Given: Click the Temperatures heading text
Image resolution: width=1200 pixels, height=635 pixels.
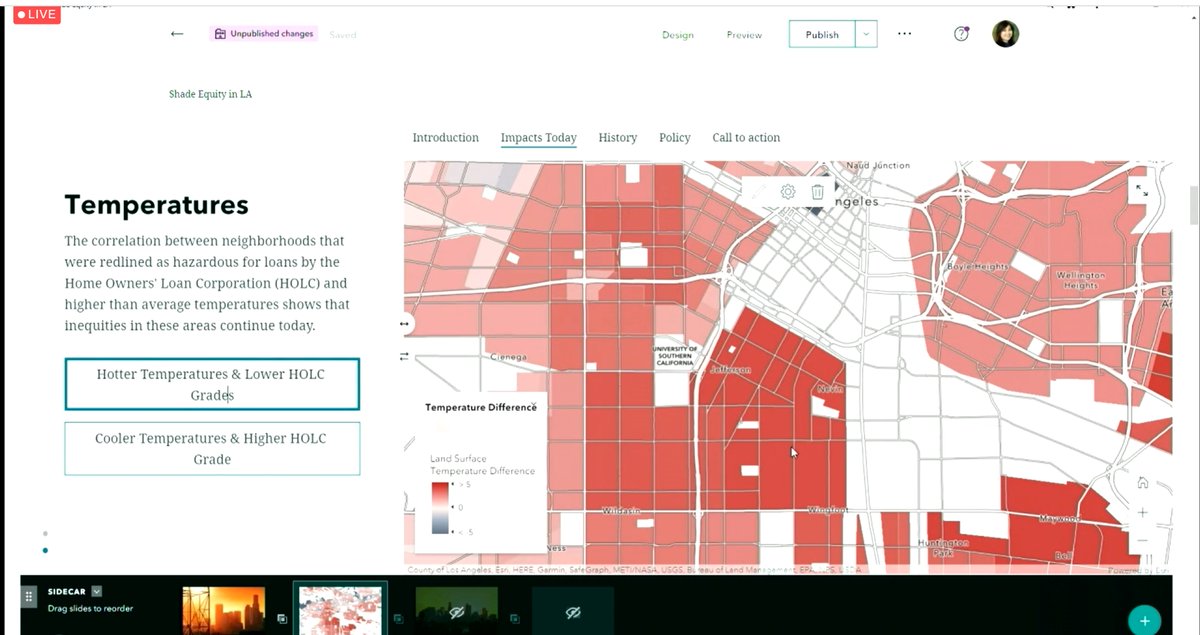Looking at the screenshot, I should (x=156, y=205).
